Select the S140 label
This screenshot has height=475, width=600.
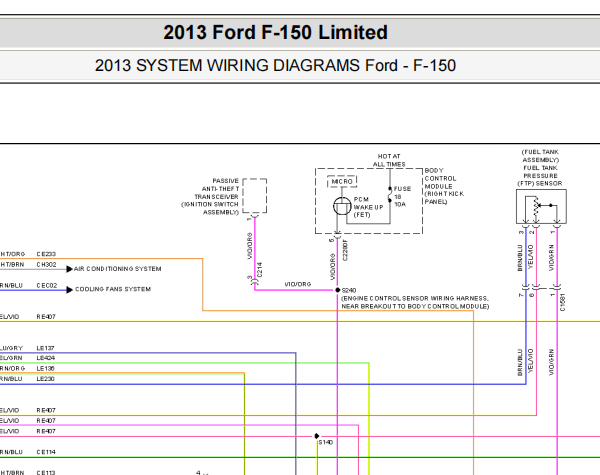pyautogui.click(x=326, y=442)
